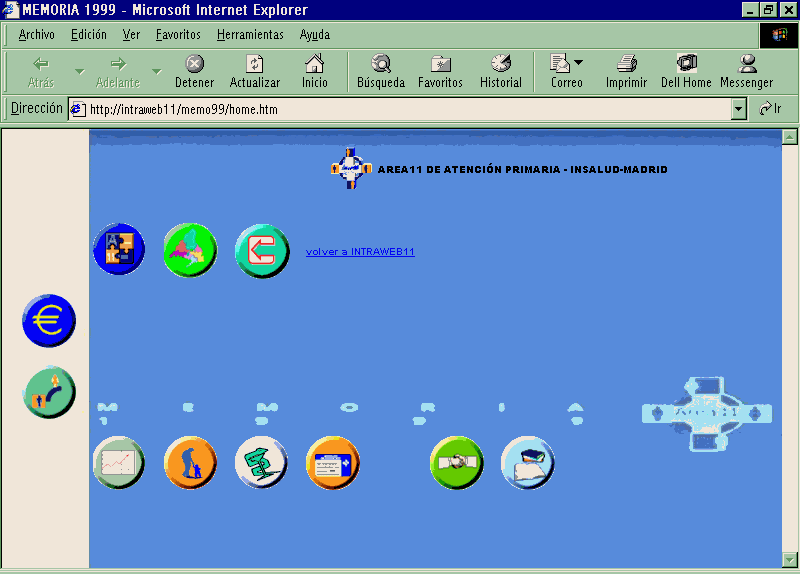Click the health card orange icon
Image resolution: width=800 pixels, height=574 pixels.
click(332, 463)
